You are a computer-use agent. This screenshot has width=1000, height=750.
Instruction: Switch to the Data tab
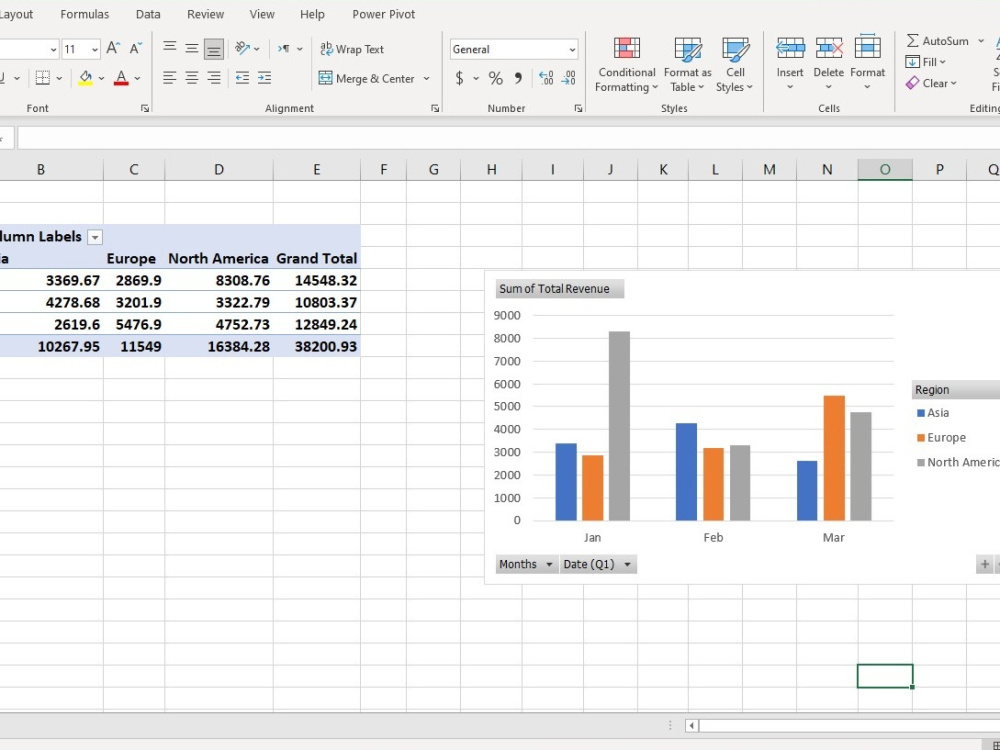tap(148, 14)
